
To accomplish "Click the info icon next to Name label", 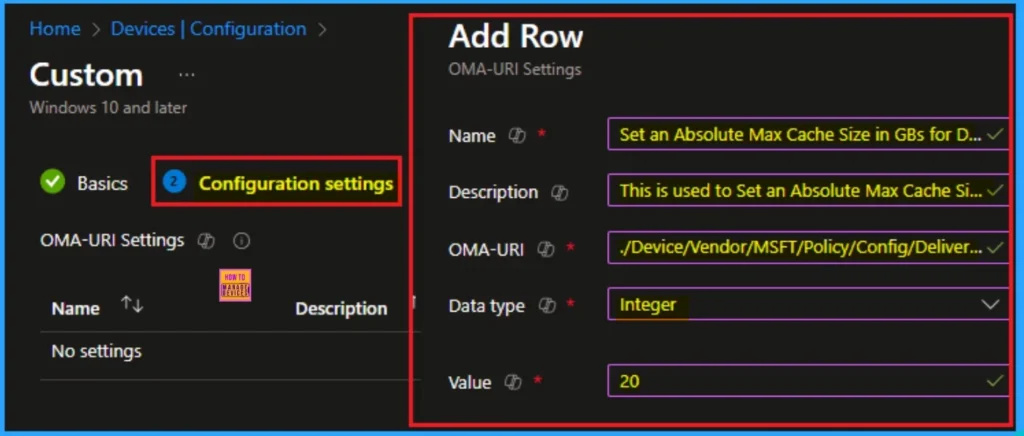I will point(517,135).
